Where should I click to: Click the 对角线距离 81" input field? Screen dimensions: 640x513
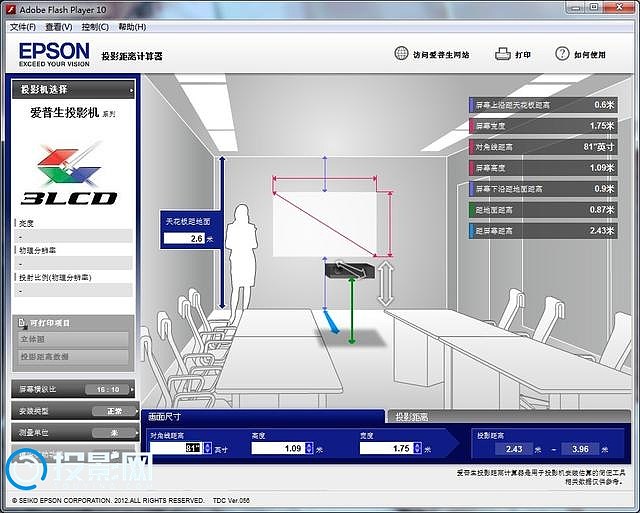click(x=176, y=448)
